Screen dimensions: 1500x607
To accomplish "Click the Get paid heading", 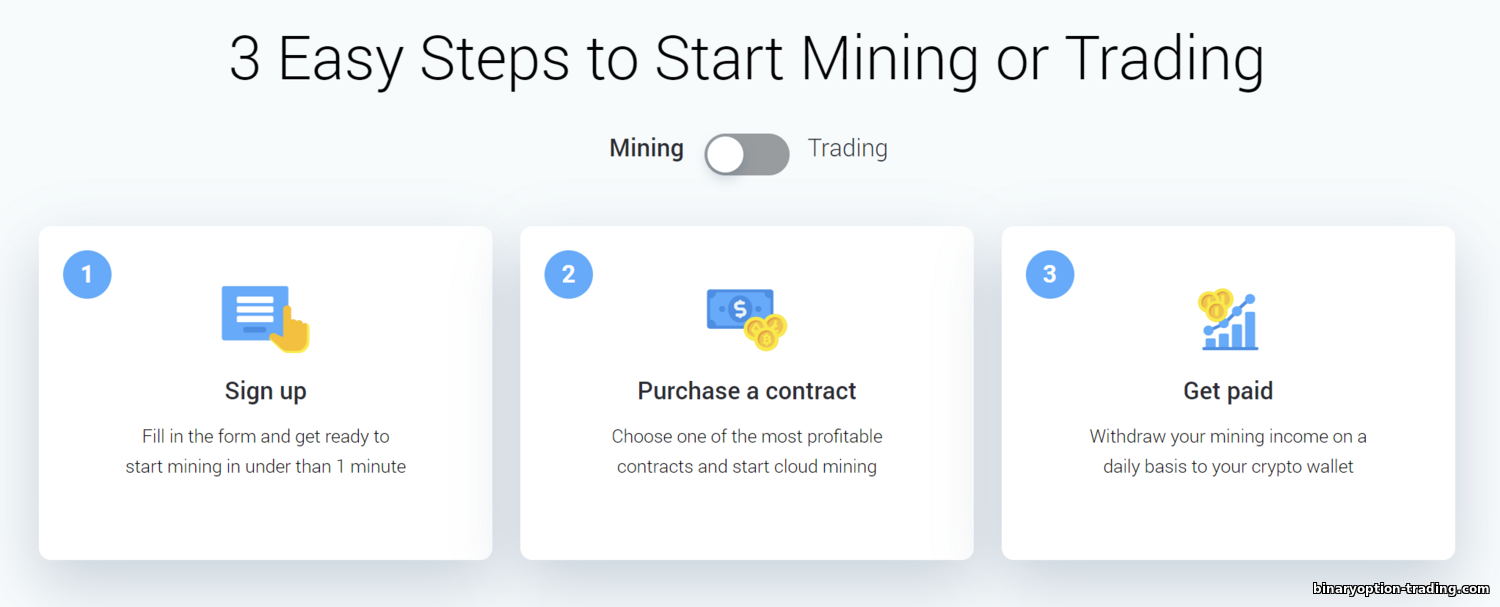I will (1228, 391).
